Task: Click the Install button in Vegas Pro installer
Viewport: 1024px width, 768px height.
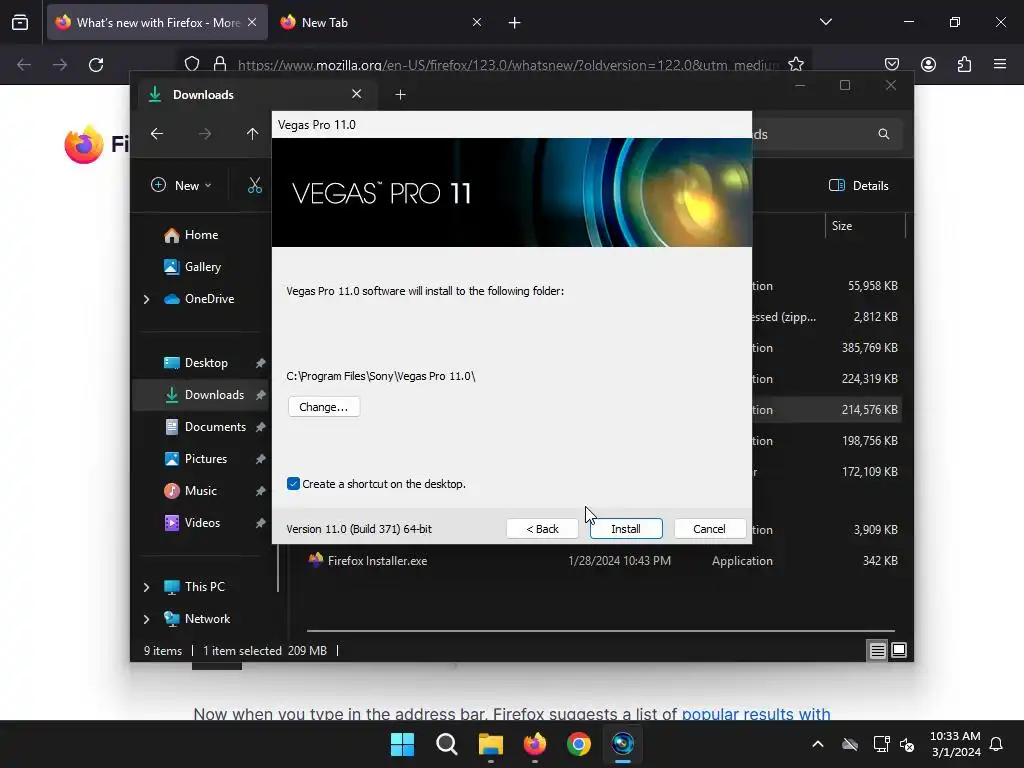Action: (626, 528)
